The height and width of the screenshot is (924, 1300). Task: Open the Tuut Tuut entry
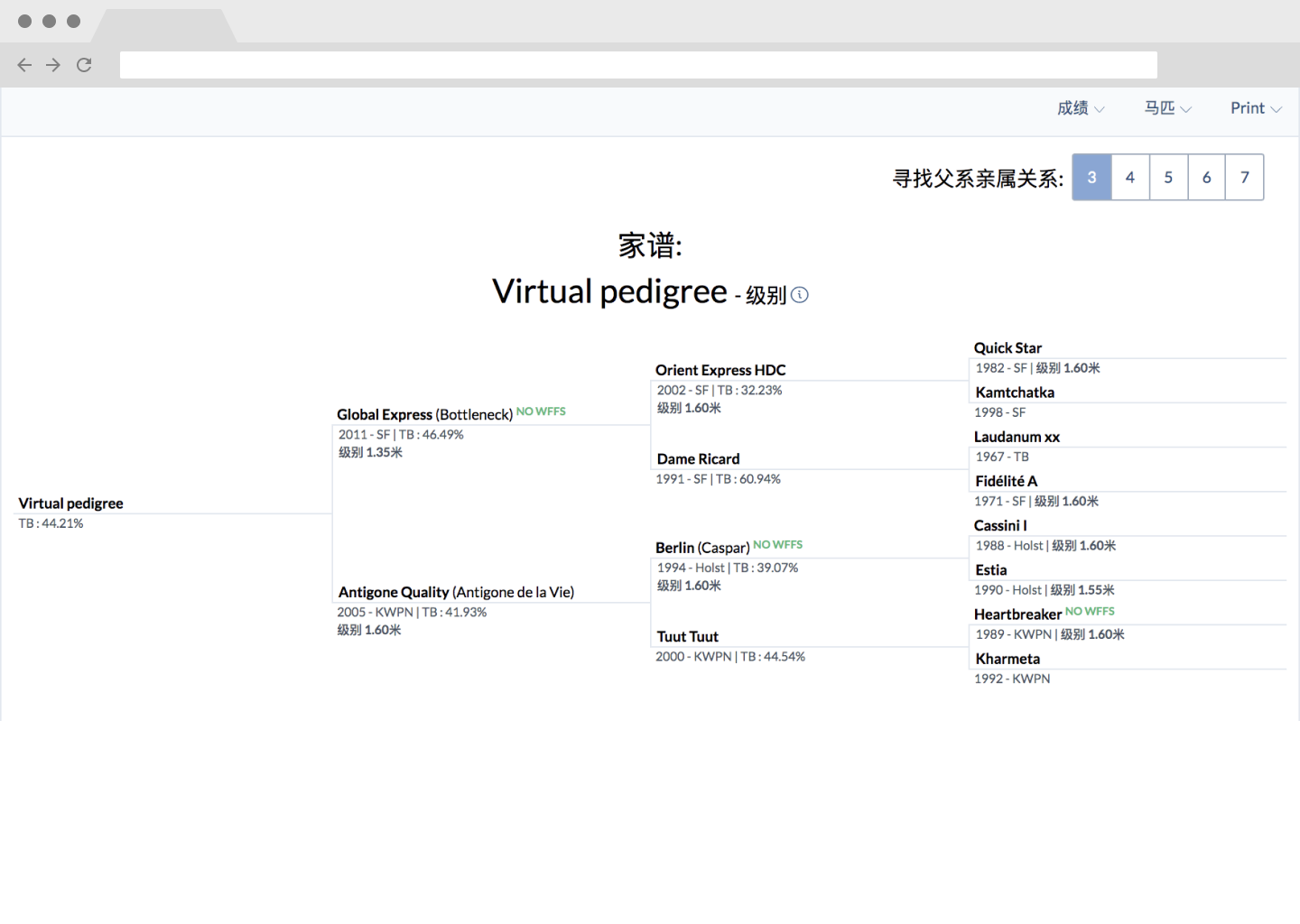[687, 637]
